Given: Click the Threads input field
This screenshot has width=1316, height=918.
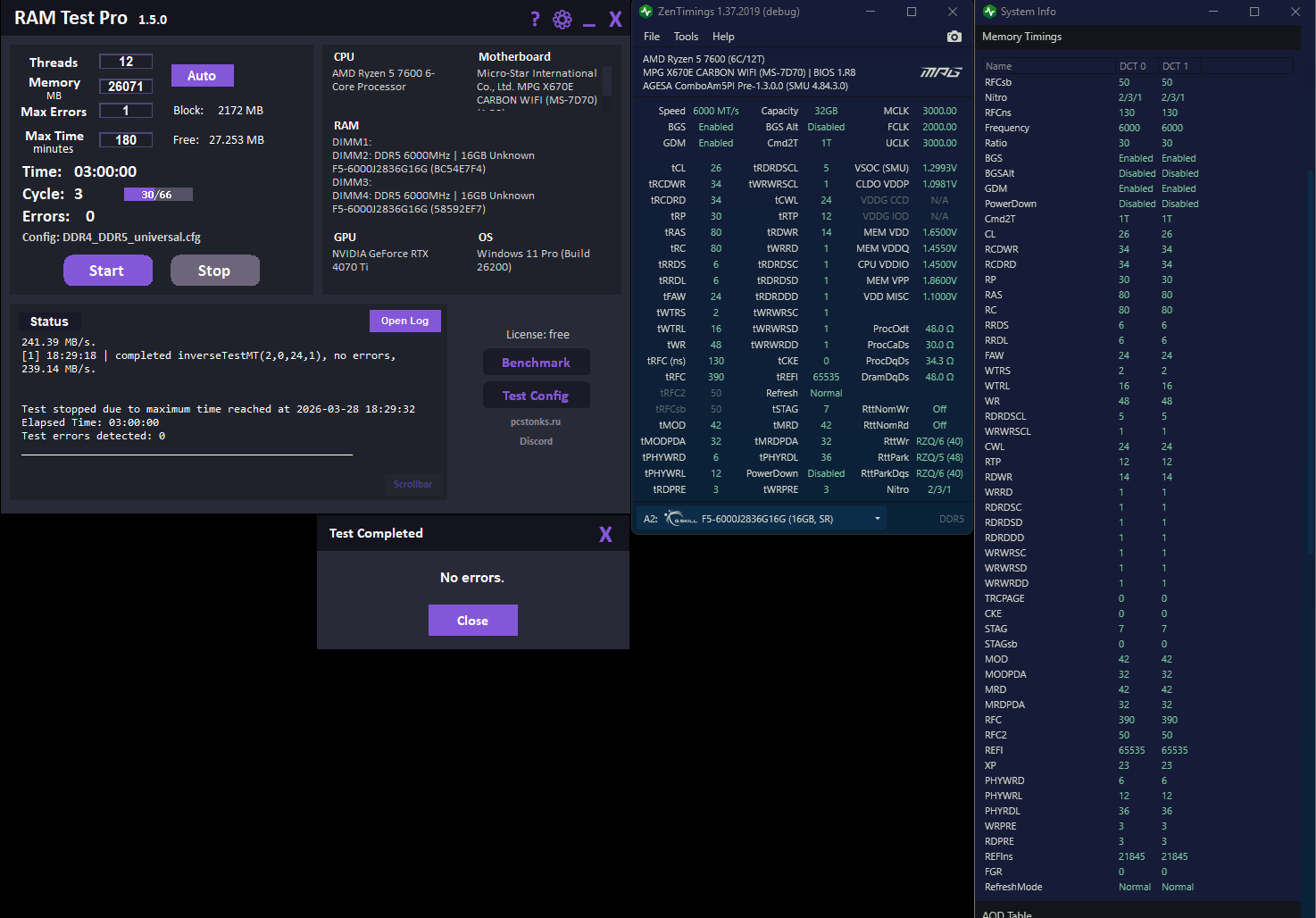Looking at the screenshot, I should [x=126, y=62].
